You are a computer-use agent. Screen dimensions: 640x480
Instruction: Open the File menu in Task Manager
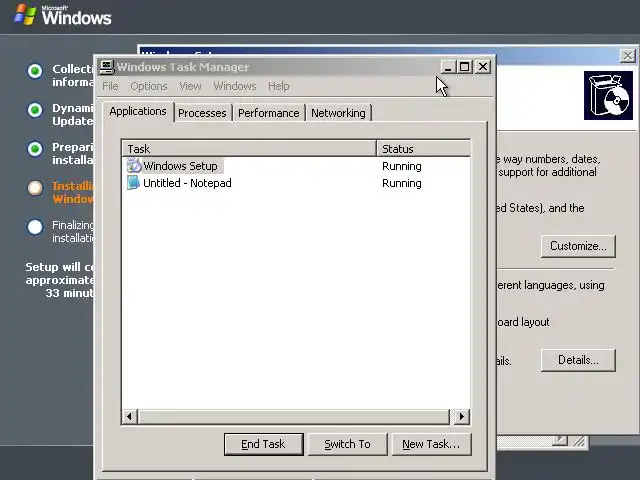coord(110,86)
